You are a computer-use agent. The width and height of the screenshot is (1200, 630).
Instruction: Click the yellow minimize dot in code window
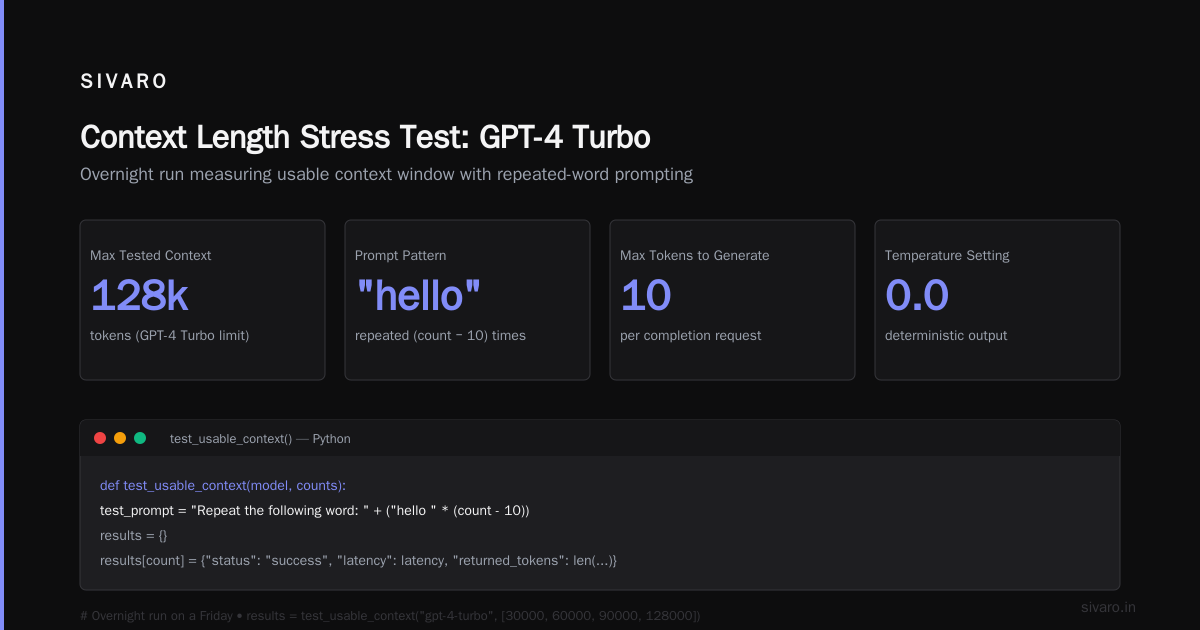pyautogui.click(x=120, y=438)
